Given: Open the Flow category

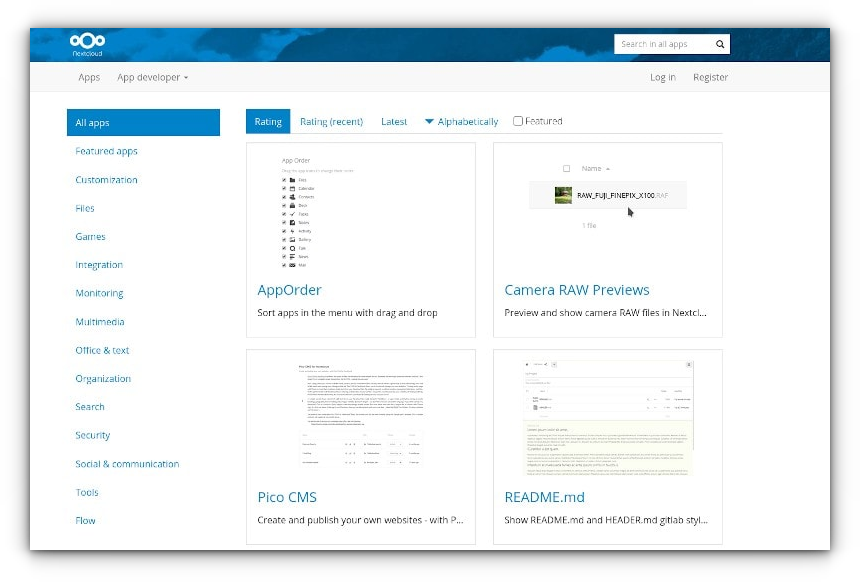Looking at the screenshot, I should (86, 521).
